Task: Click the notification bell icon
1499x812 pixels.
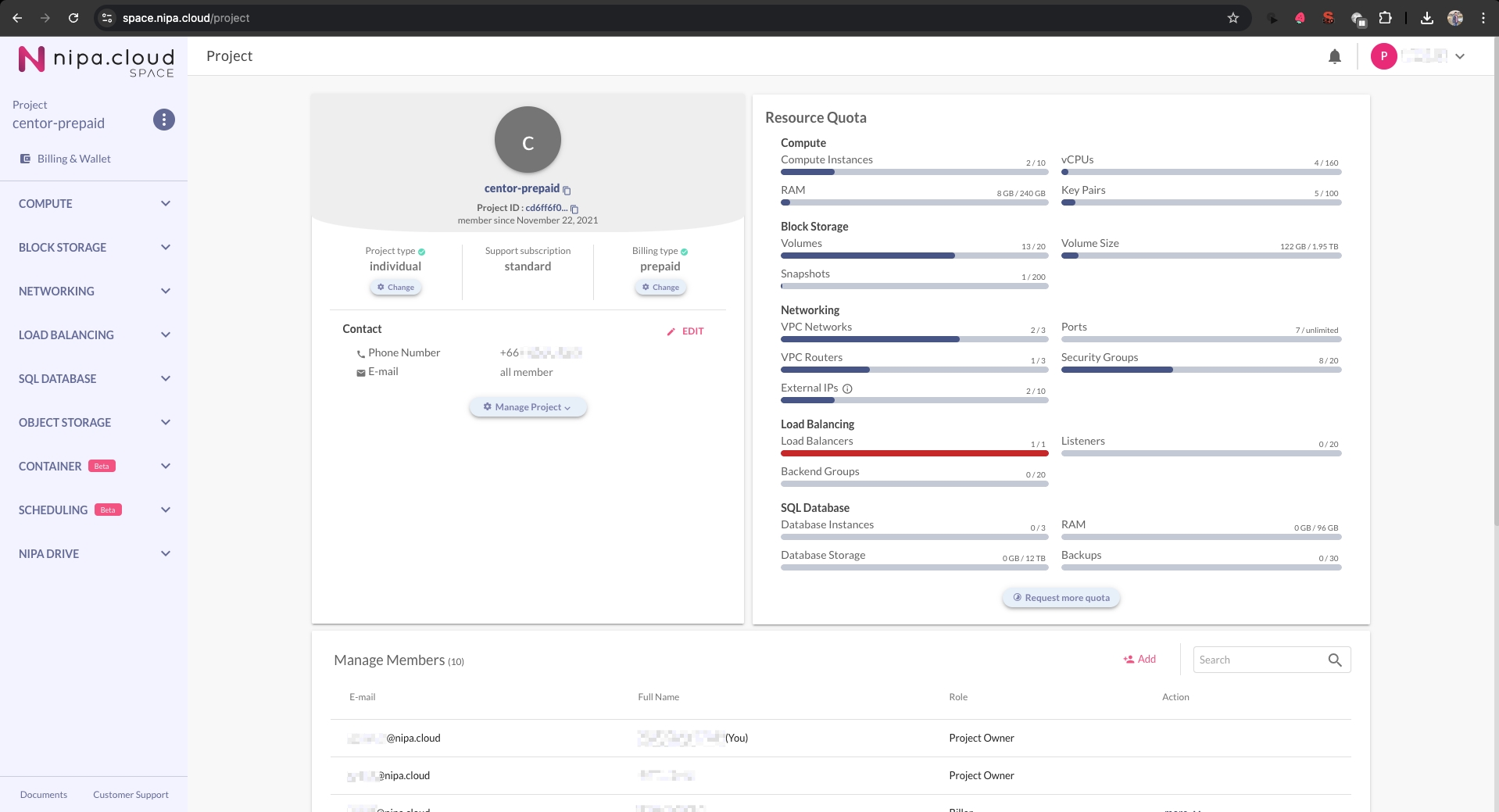Action: coord(1335,56)
